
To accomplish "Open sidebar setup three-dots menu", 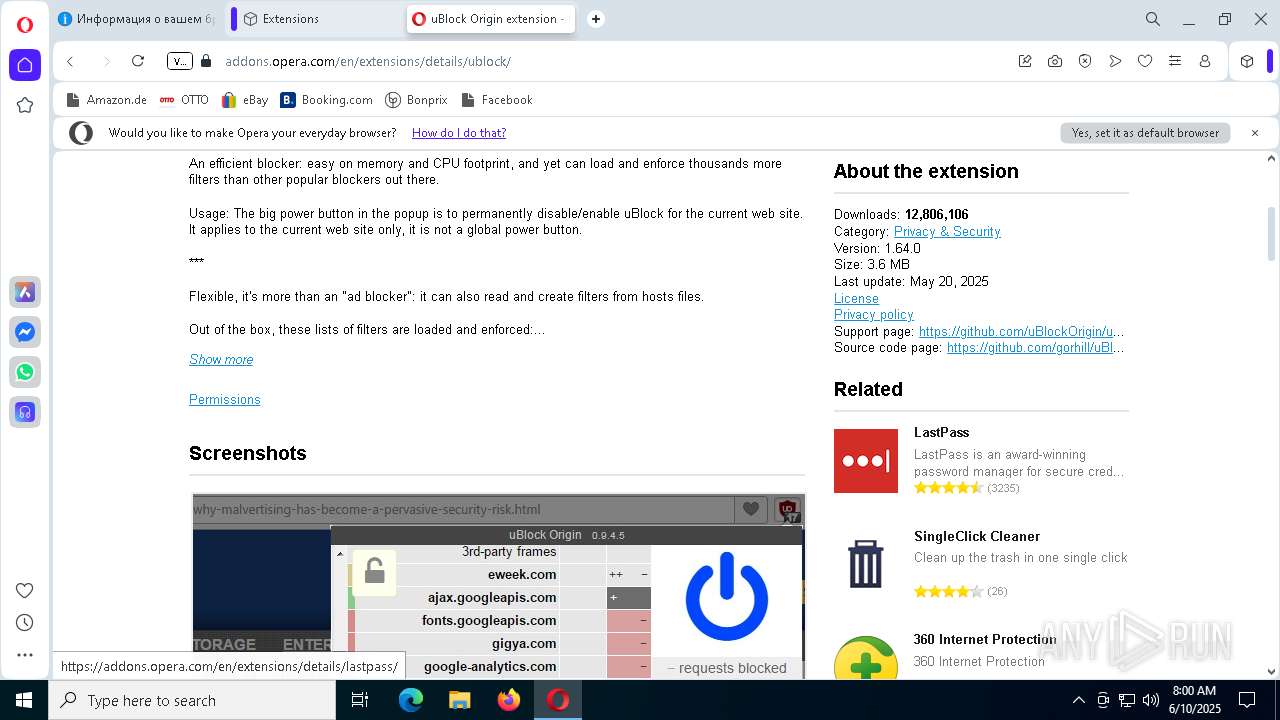I will 25,655.
